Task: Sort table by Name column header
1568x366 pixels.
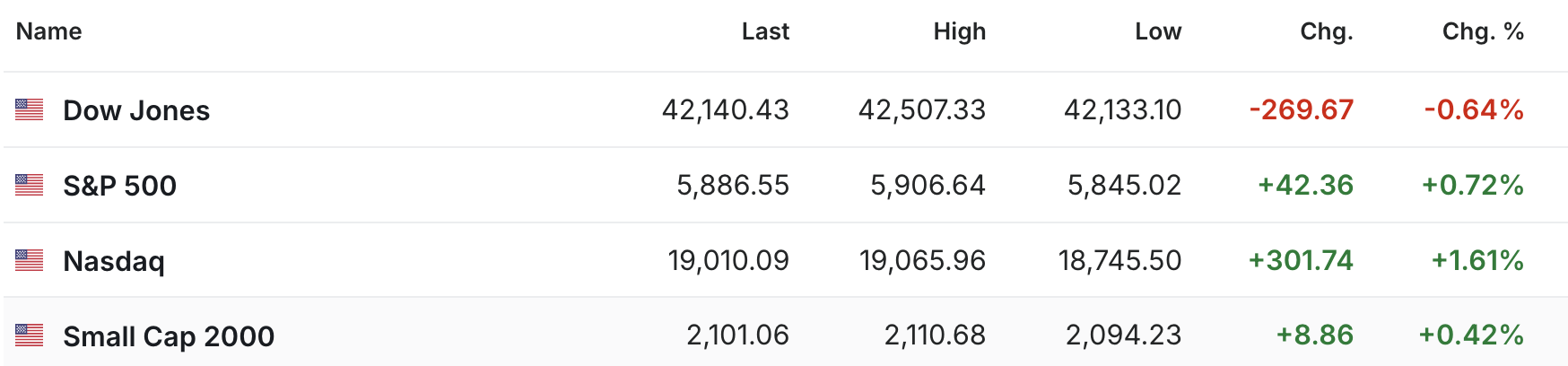Action: [49, 31]
